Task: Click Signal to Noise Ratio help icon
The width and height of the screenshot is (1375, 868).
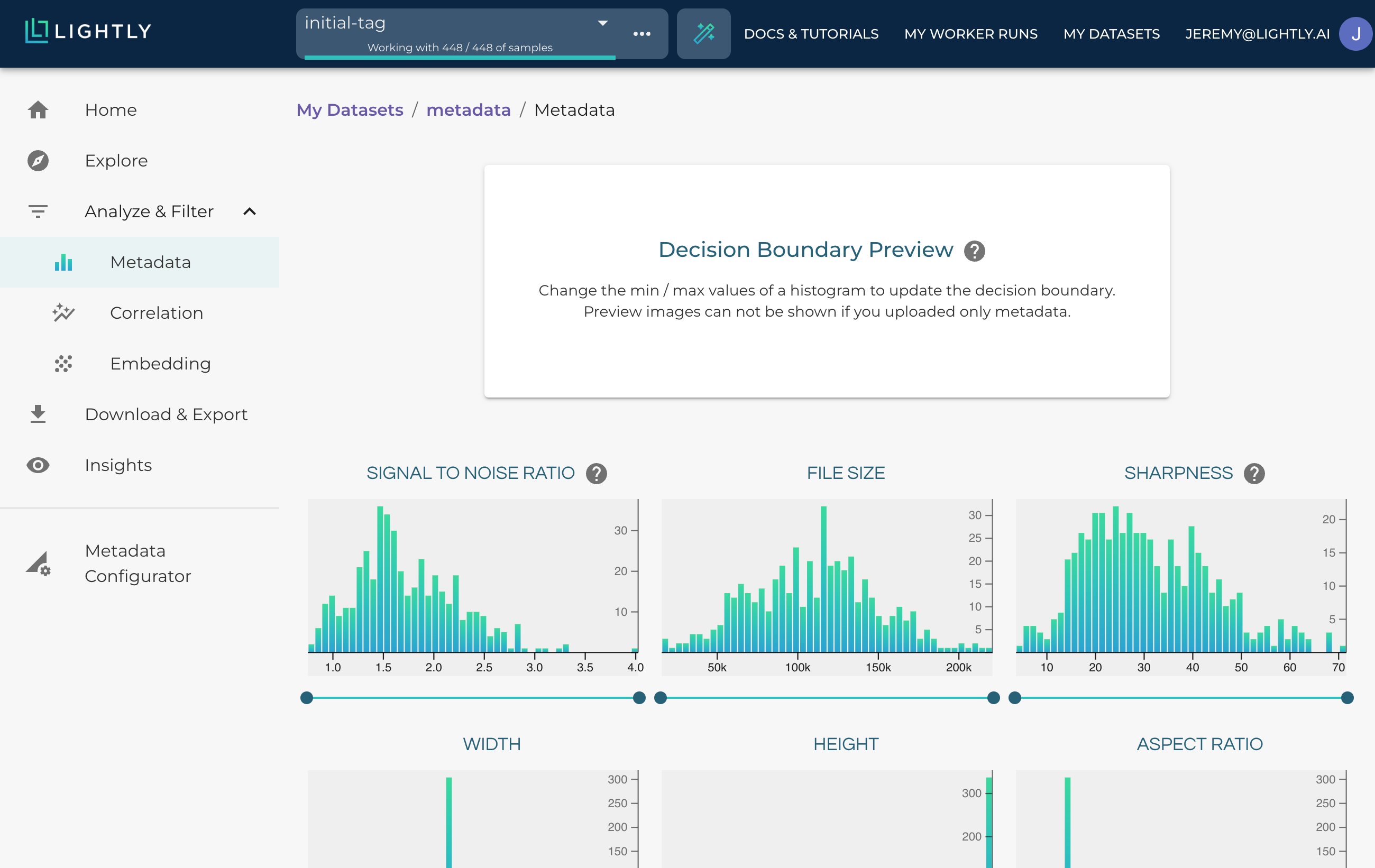Action: click(x=596, y=473)
